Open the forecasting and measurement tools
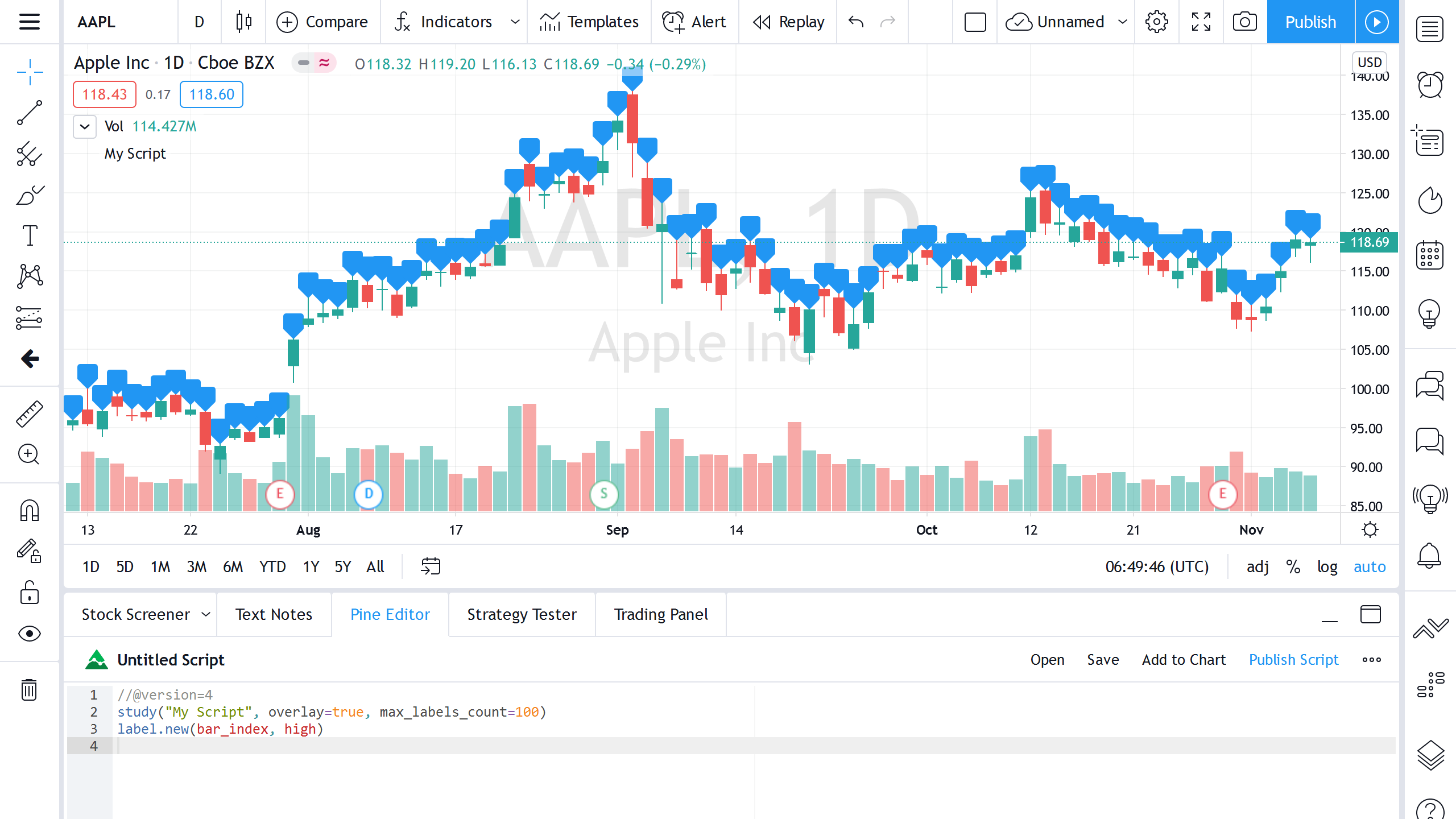 point(30,317)
